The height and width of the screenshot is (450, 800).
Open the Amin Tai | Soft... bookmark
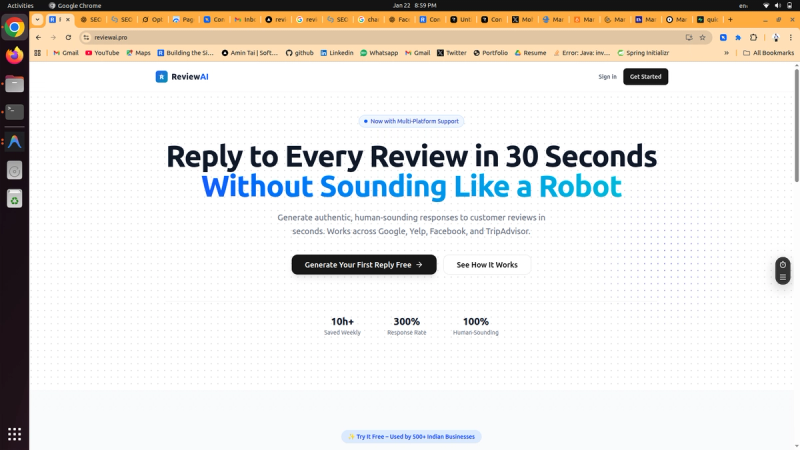coord(249,53)
